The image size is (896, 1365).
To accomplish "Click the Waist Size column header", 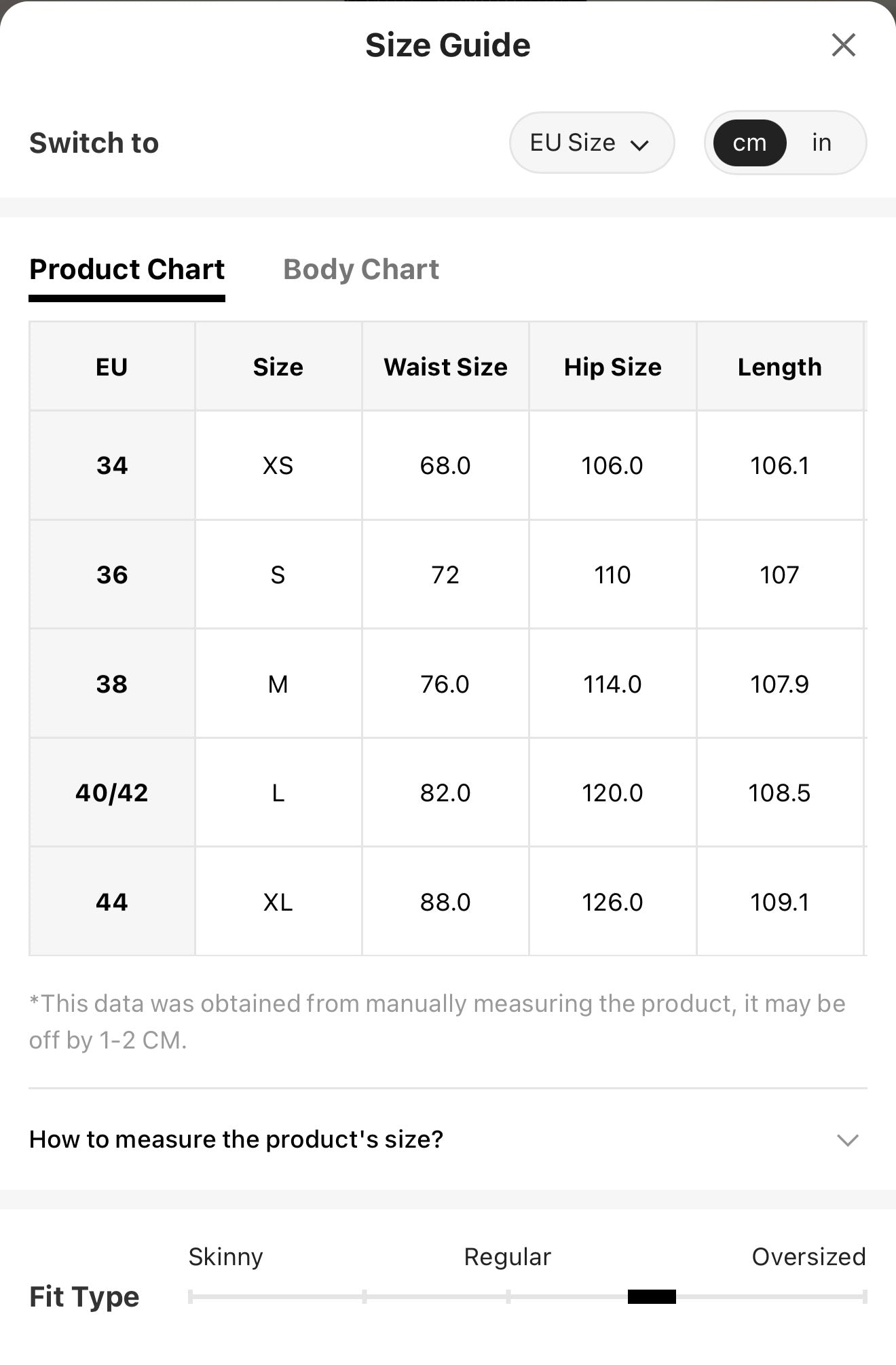I will click(445, 367).
